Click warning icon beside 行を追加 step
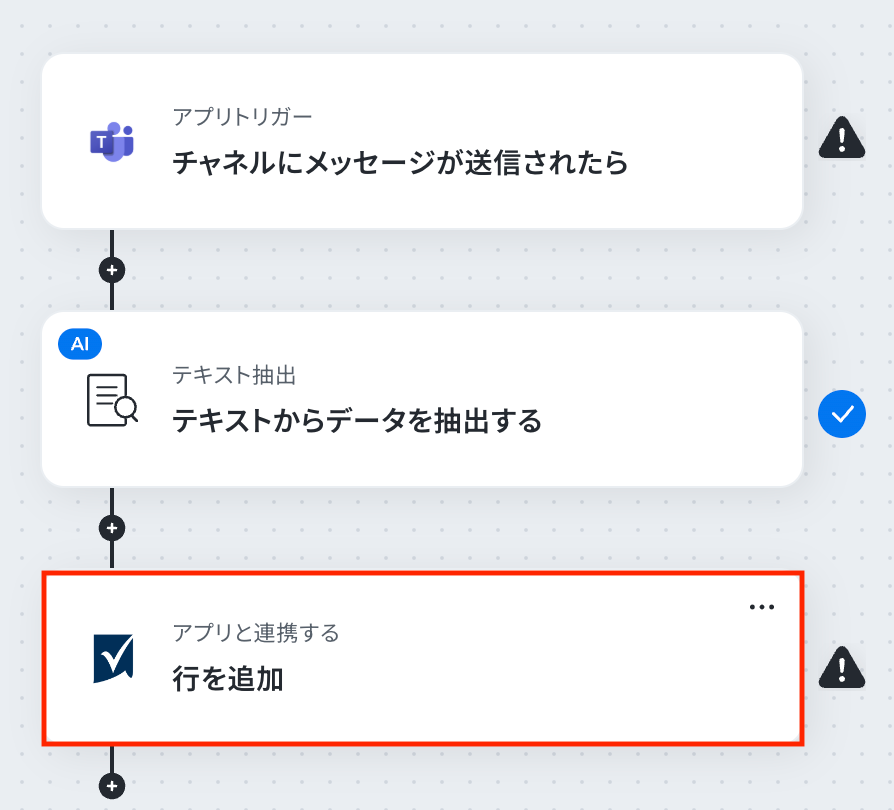The image size is (894, 810). pyautogui.click(x=842, y=667)
